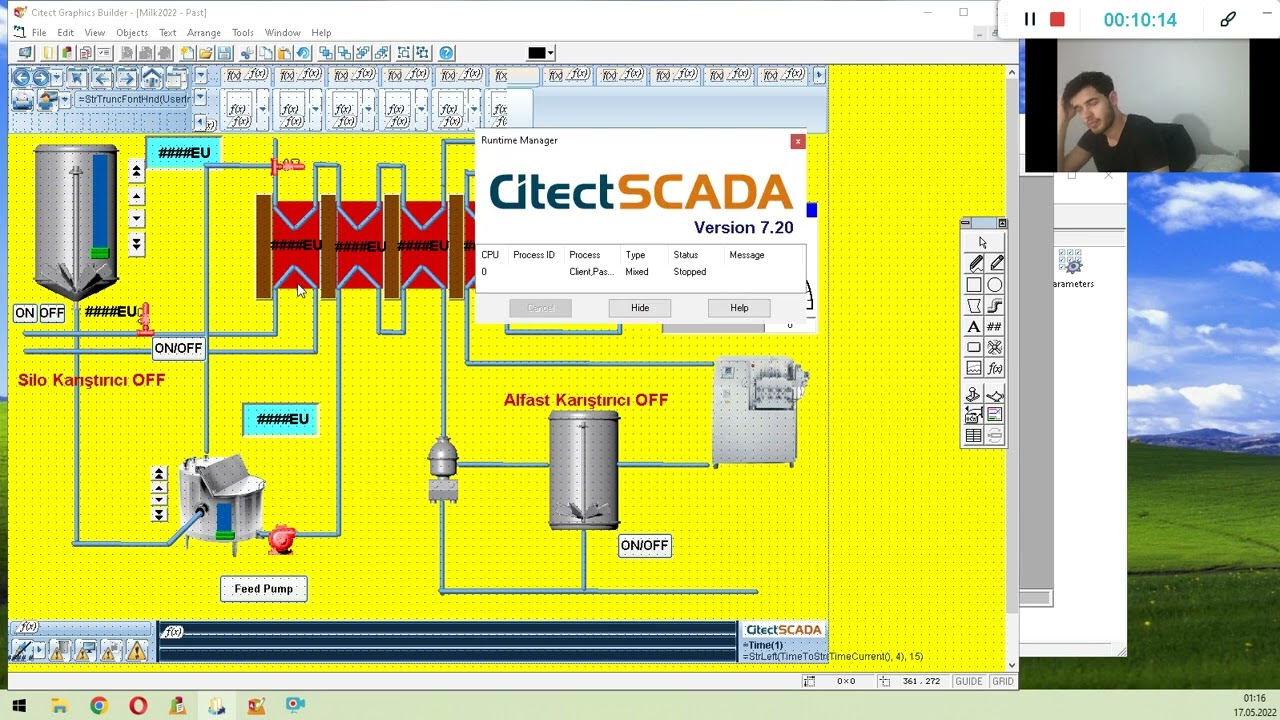Click the silo OFF button
This screenshot has width=1280, height=720.
coord(52,313)
